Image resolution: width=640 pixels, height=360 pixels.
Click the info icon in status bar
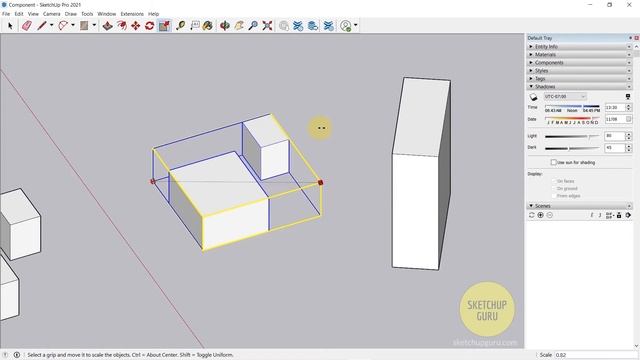(17, 355)
